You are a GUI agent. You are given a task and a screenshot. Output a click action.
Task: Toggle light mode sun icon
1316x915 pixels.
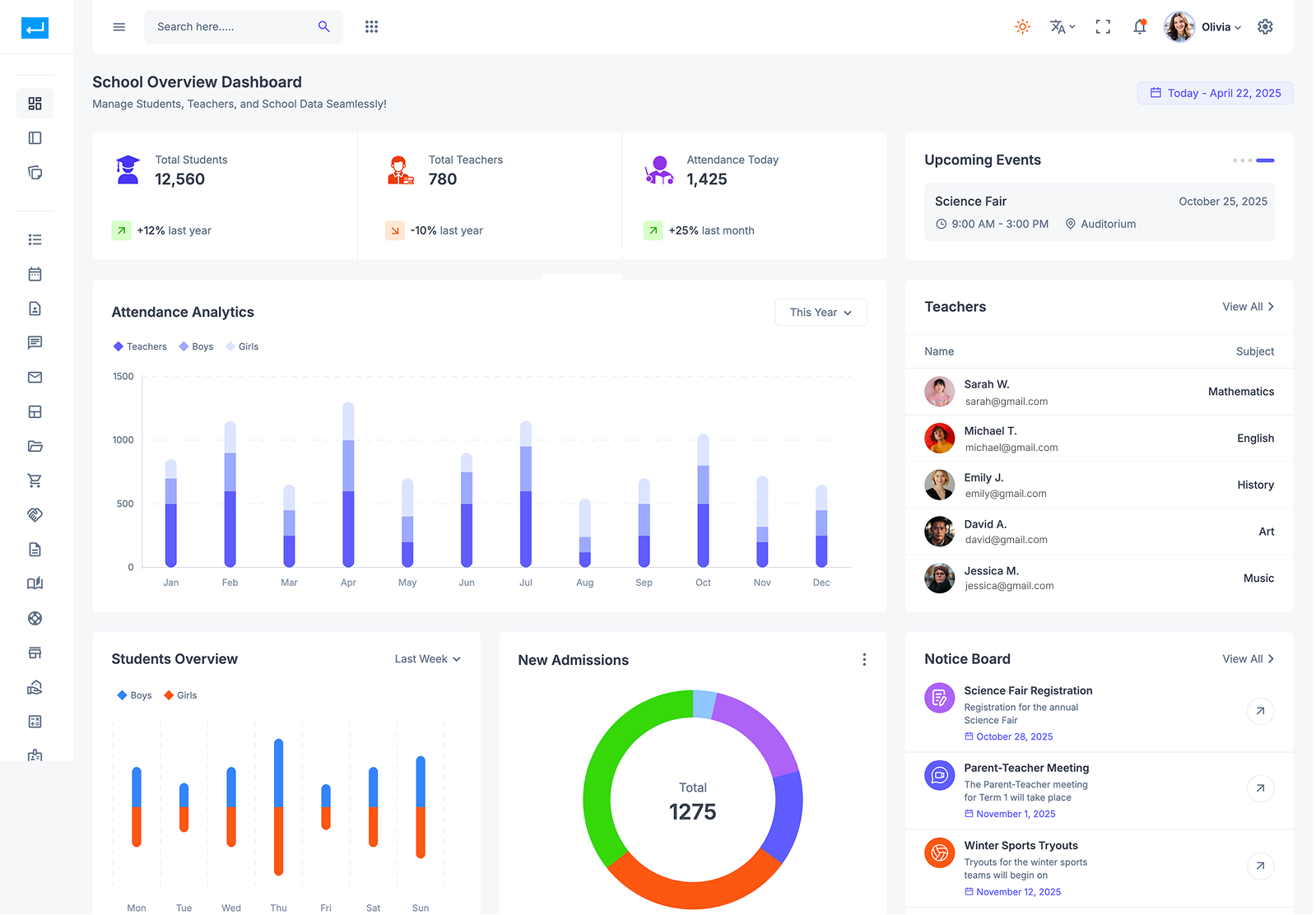tap(1022, 27)
